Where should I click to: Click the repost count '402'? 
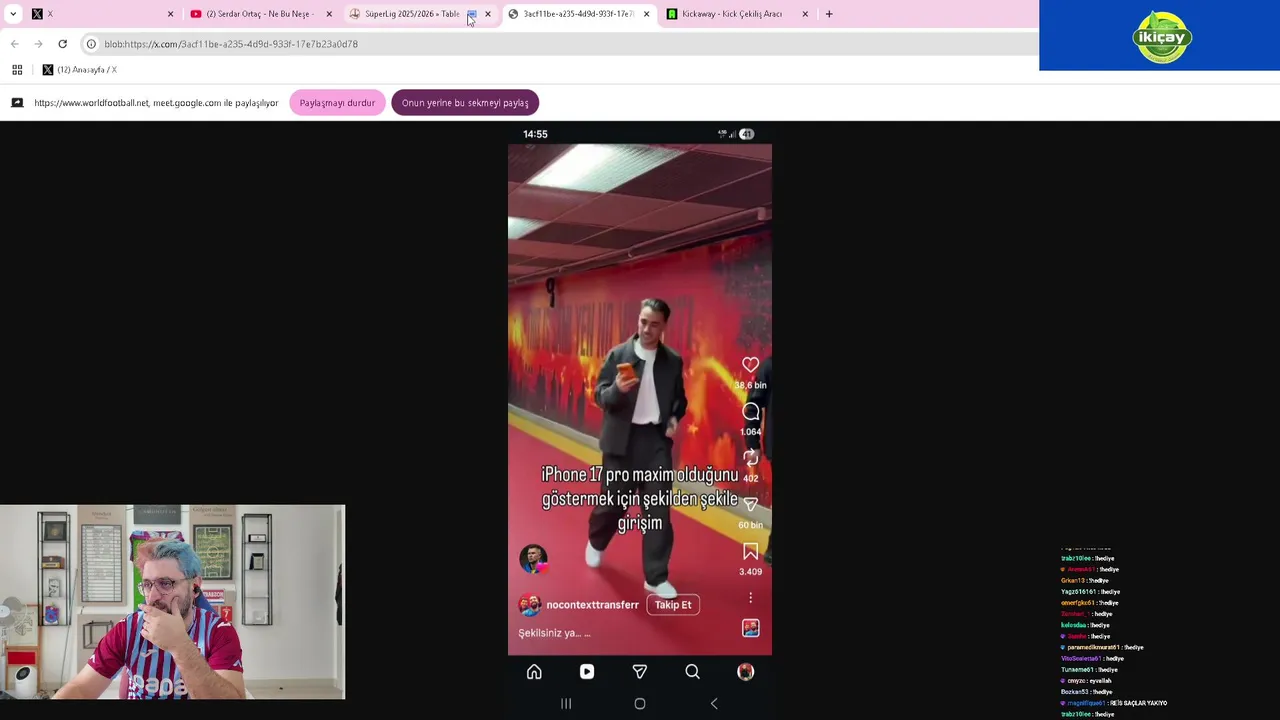pyautogui.click(x=750, y=478)
